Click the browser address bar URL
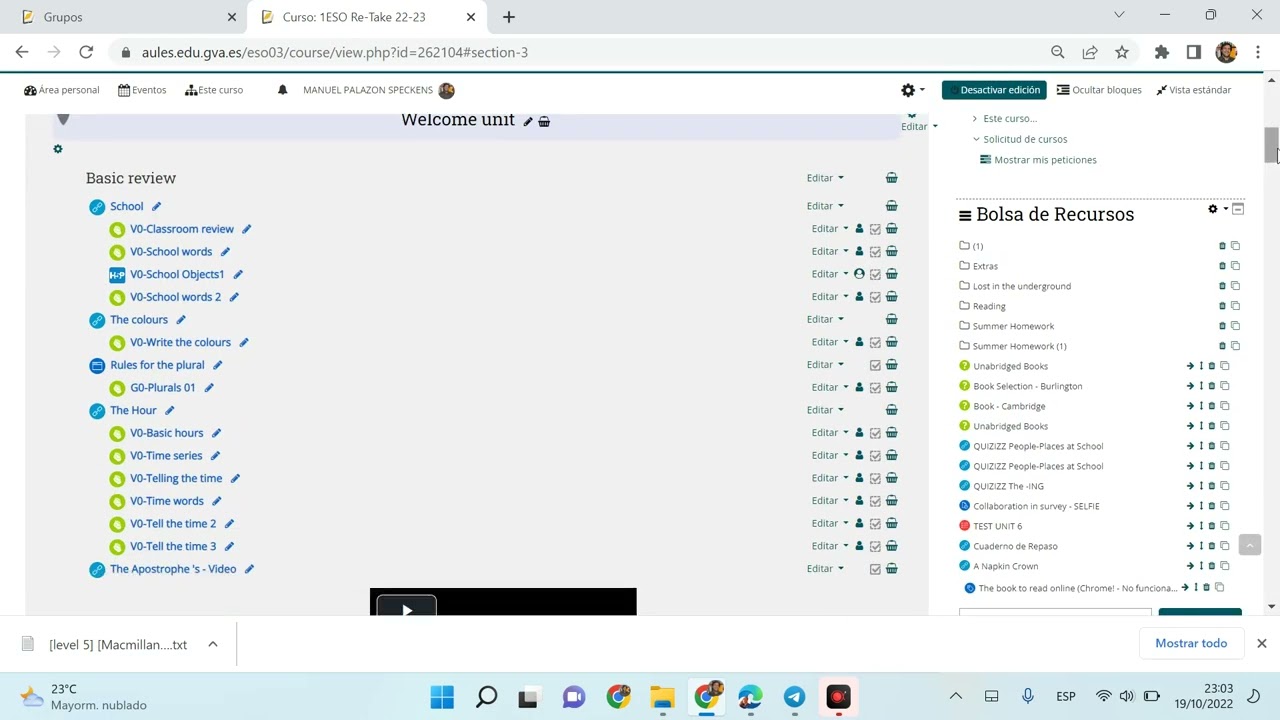Image resolution: width=1280 pixels, height=720 pixels. (x=335, y=52)
